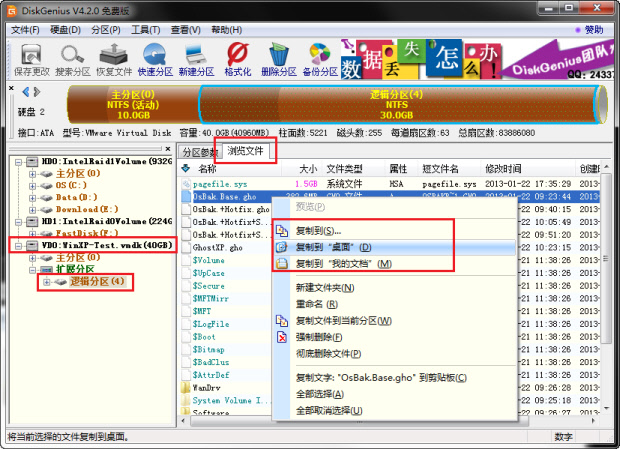Open the 硬盘(D) menu

point(65,30)
